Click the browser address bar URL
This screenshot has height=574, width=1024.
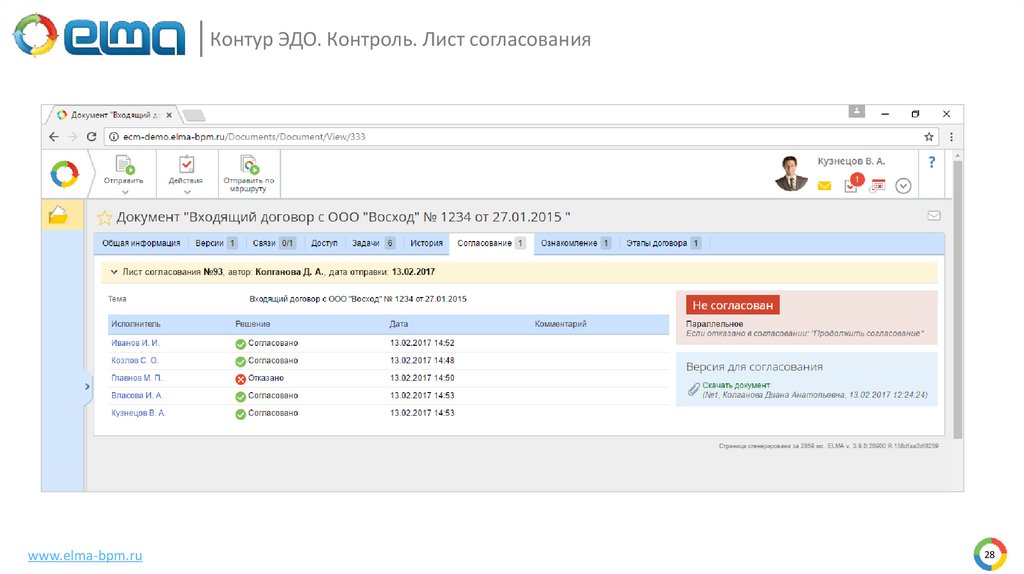tap(244, 136)
